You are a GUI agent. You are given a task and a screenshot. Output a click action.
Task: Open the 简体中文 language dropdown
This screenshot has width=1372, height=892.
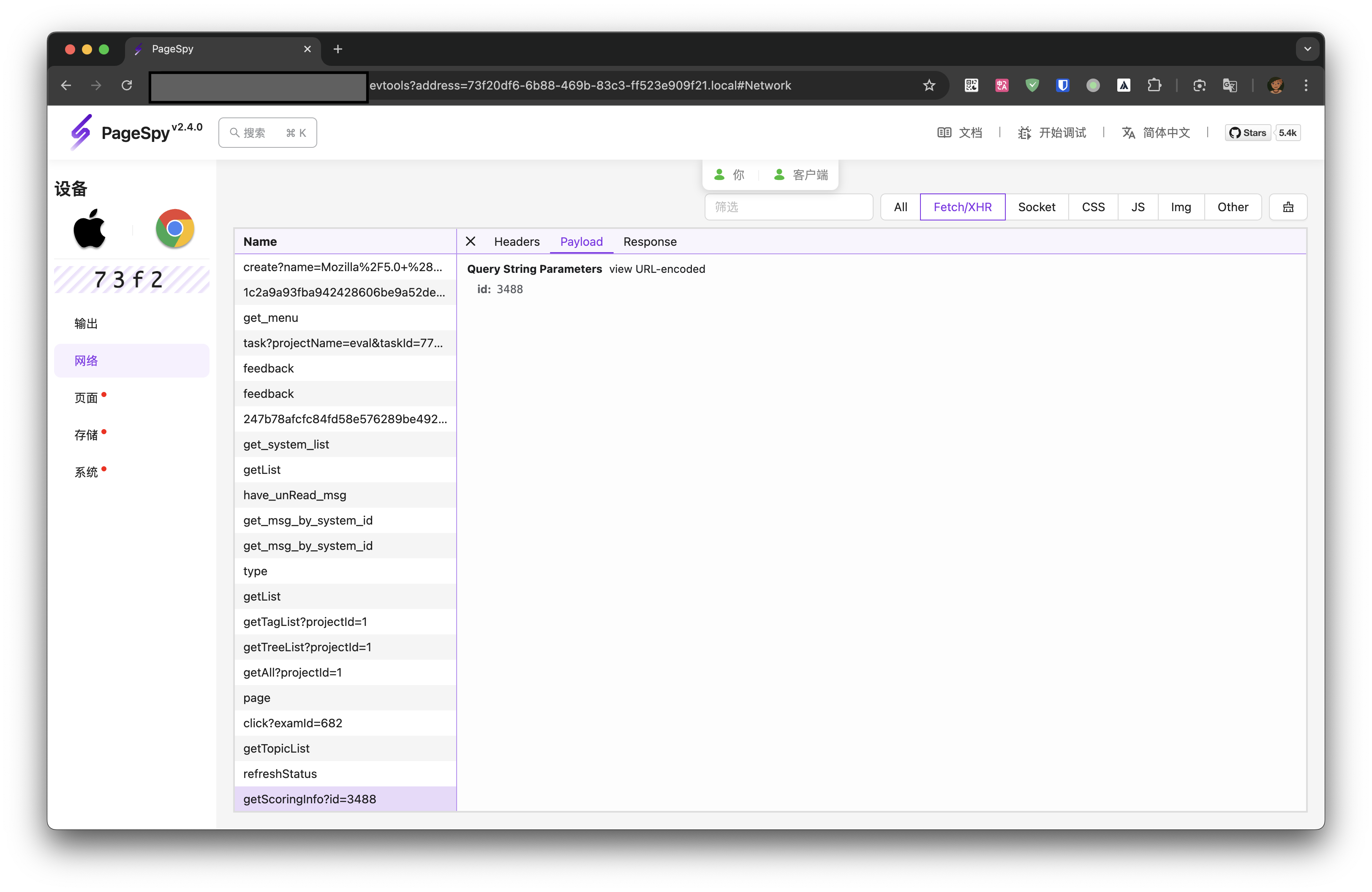tap(1156, 133)
